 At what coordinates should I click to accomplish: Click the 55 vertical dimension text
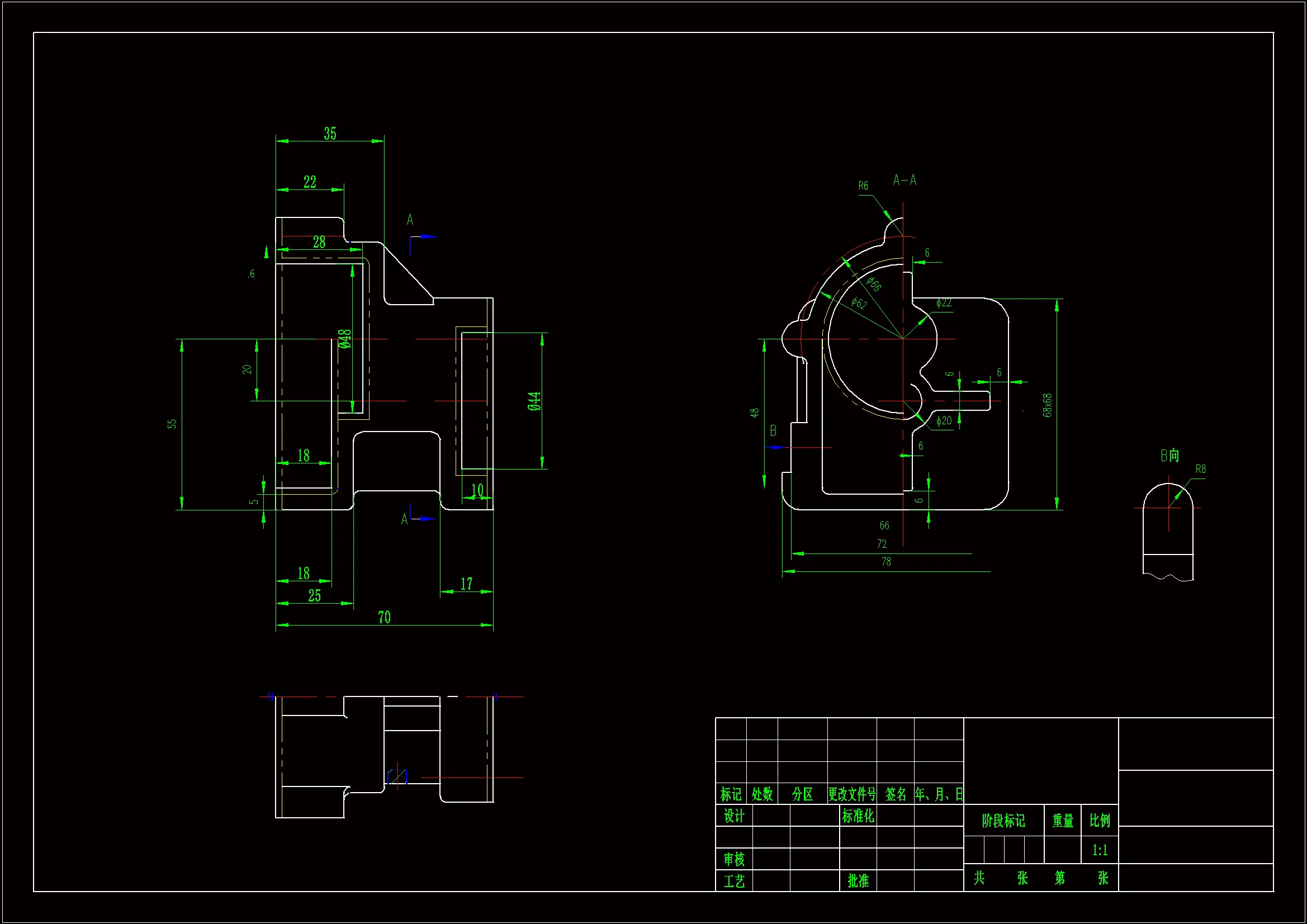pyautogui.click(x=173, y=424)
